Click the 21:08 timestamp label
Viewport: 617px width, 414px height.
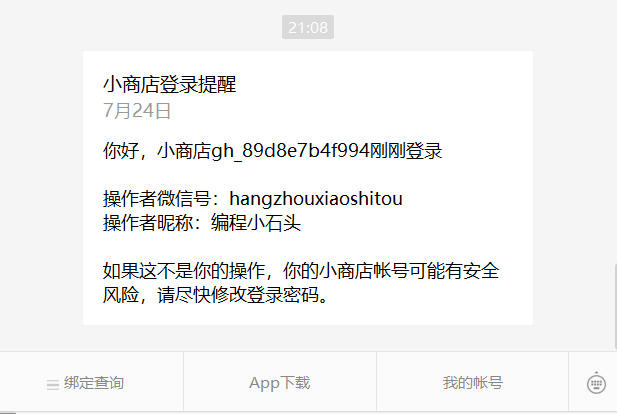click(x=308, y=27)
